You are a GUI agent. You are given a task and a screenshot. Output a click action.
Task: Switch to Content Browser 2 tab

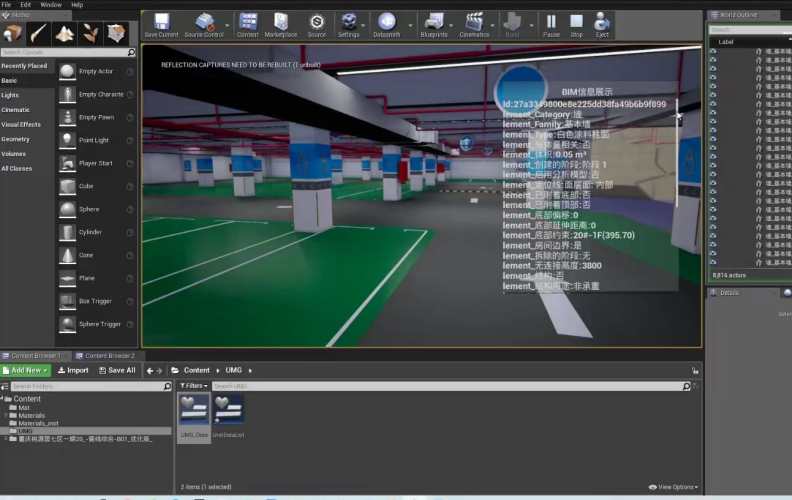(109, 356)
